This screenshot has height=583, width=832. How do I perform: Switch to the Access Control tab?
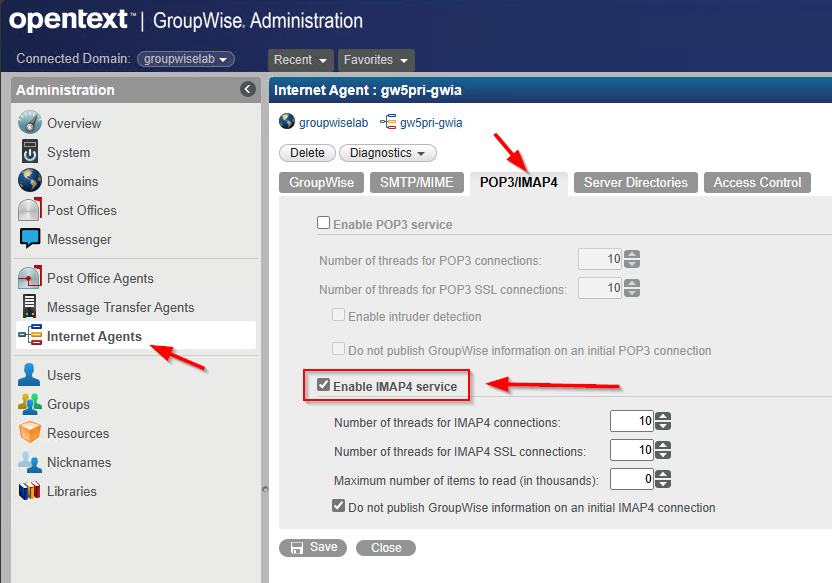click(757, 182)
